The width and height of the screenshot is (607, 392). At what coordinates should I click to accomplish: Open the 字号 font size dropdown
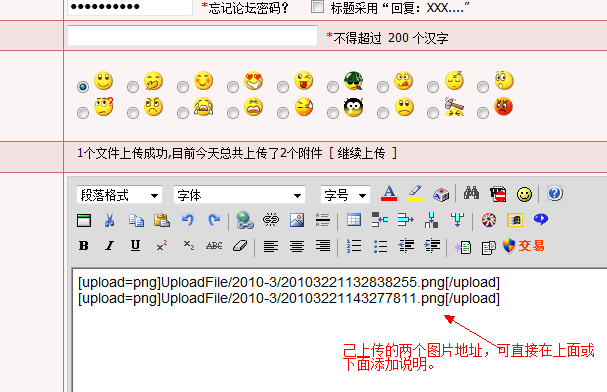point(345,195)
